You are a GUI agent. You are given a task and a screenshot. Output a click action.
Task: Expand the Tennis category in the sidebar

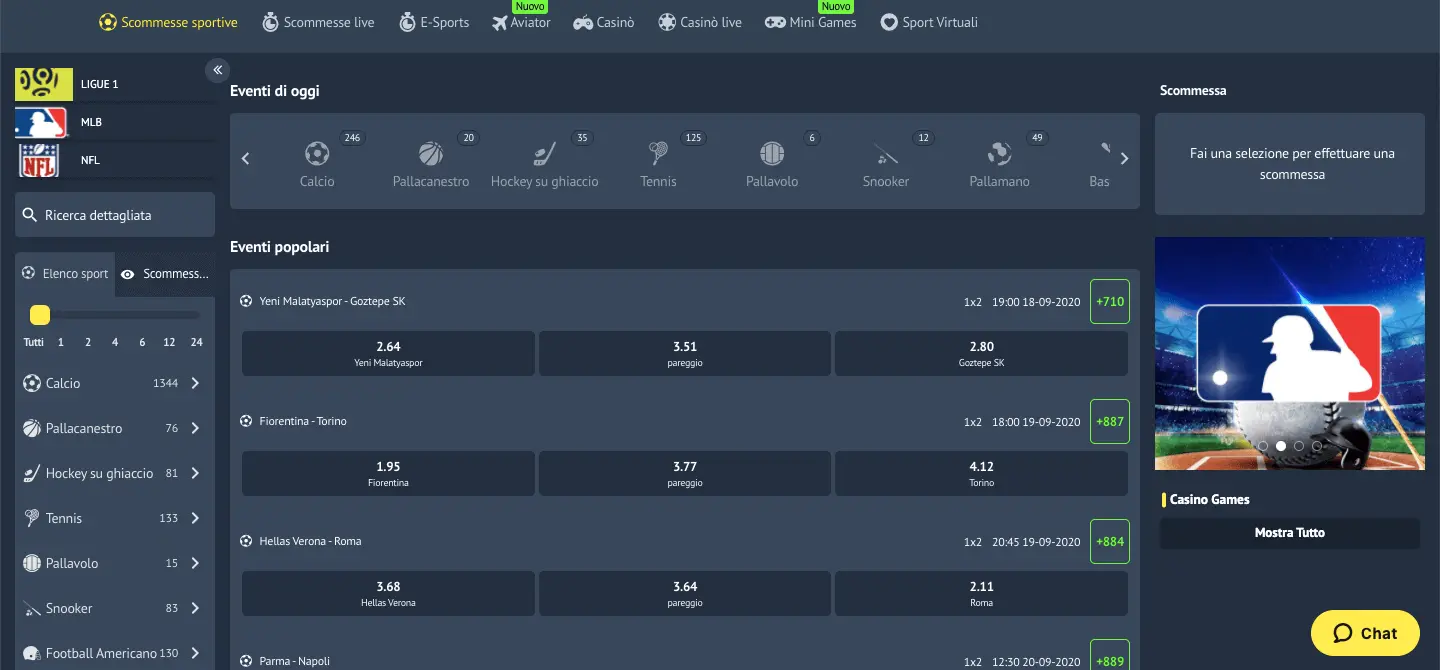(x=195, y=518)
